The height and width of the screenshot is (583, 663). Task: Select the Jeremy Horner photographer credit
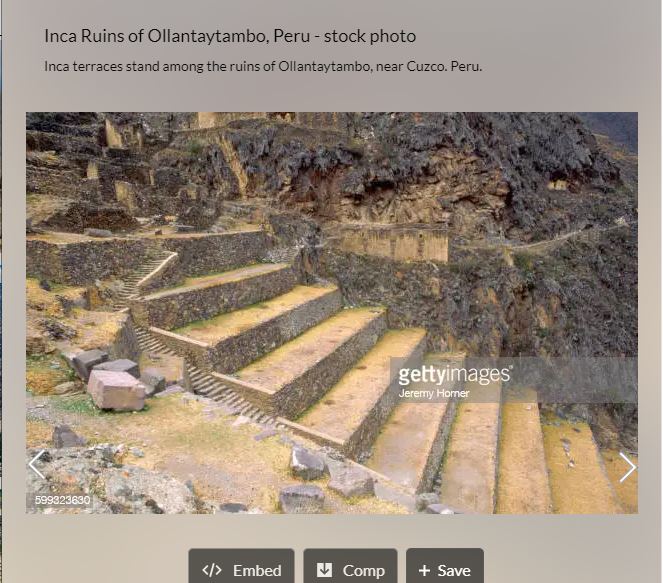coord(434,394)
